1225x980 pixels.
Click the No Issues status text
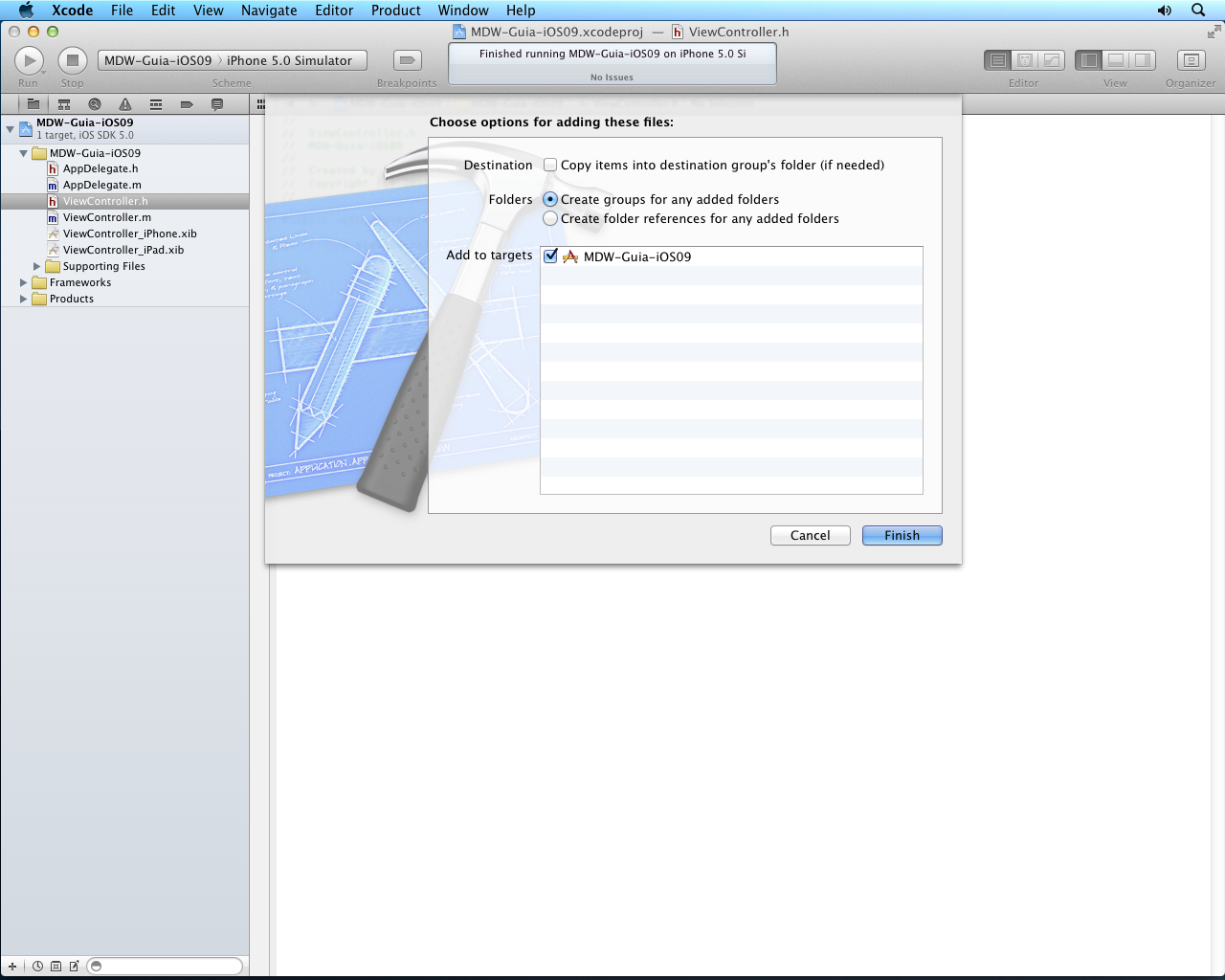(612, 78)
